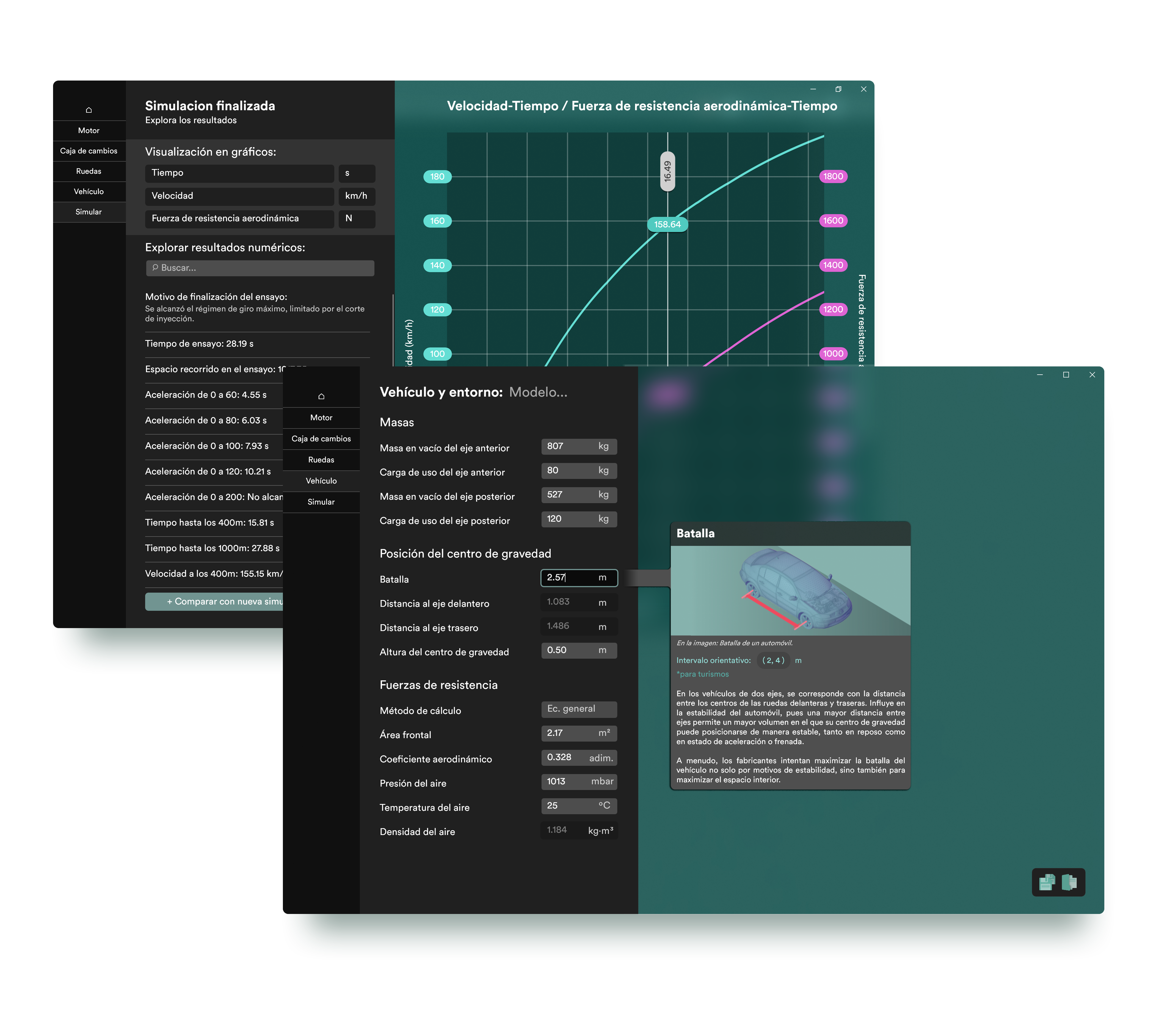Image resolution: width=1156 pixels, height=1036 pixels.
Task: Click the 158.64 value label on curve
Action: 667,224
